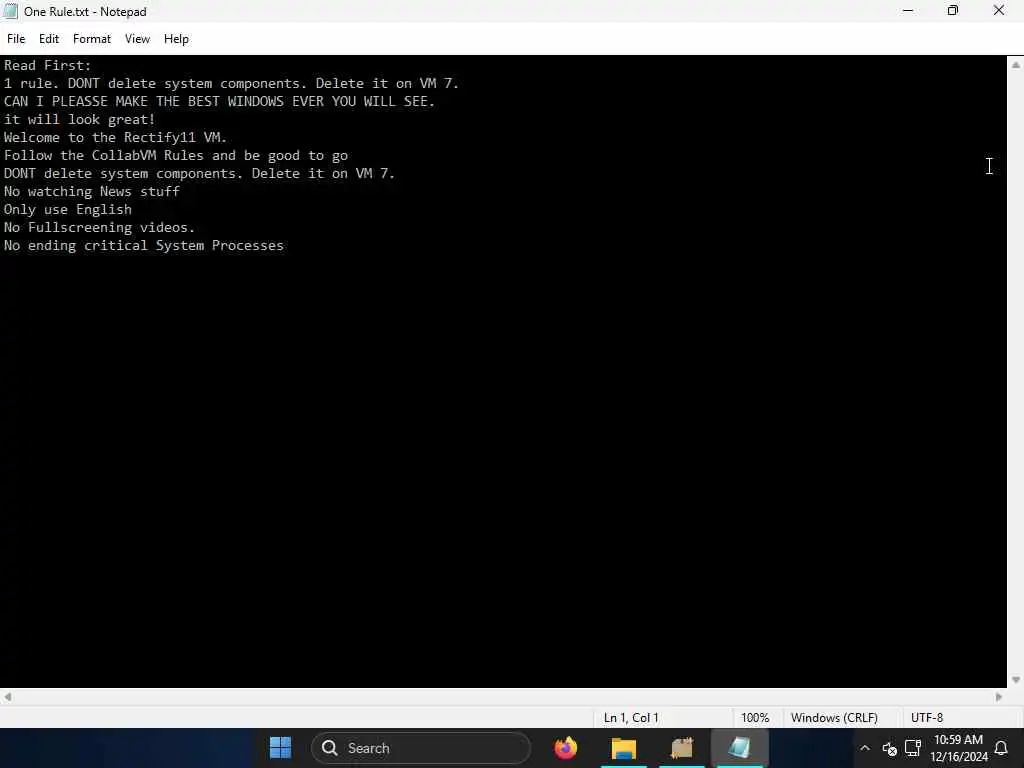
Task: Click the horizontal scrollbar left arrow
Action: coord(7,697)
